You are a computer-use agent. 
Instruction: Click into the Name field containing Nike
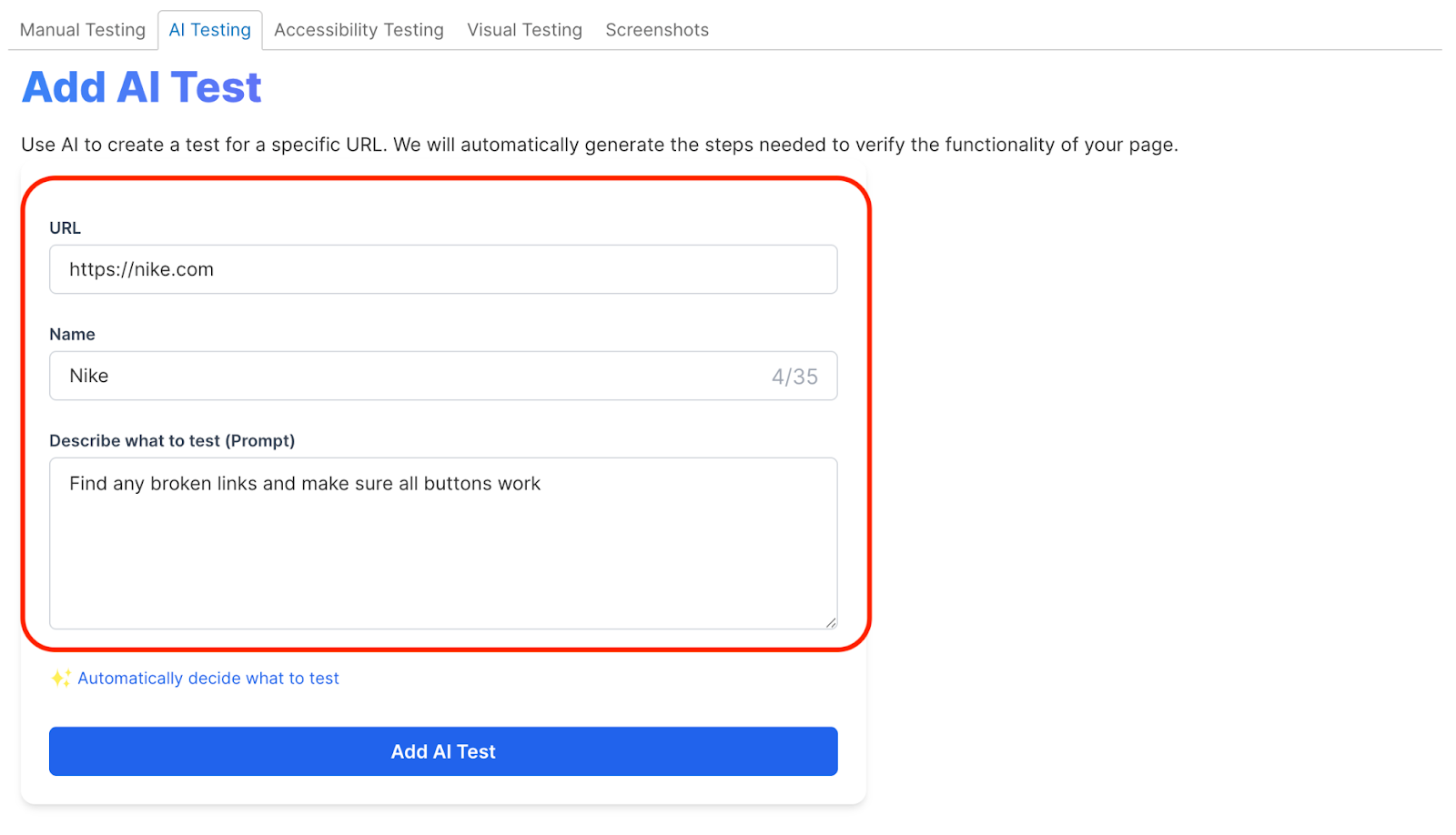pyautogui.click(x=400, y=376)
